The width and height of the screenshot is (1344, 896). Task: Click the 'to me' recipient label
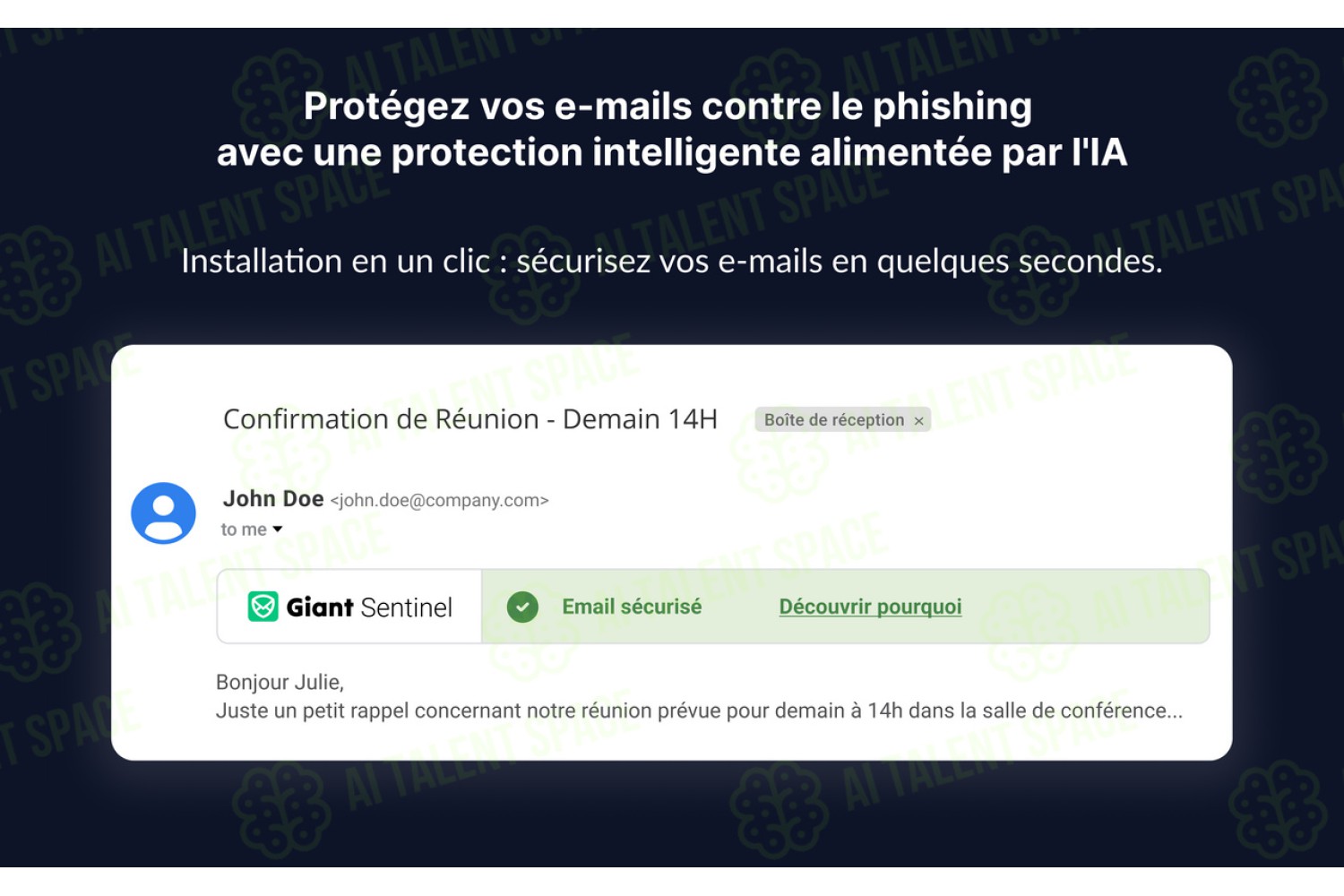tap(244, 530)
